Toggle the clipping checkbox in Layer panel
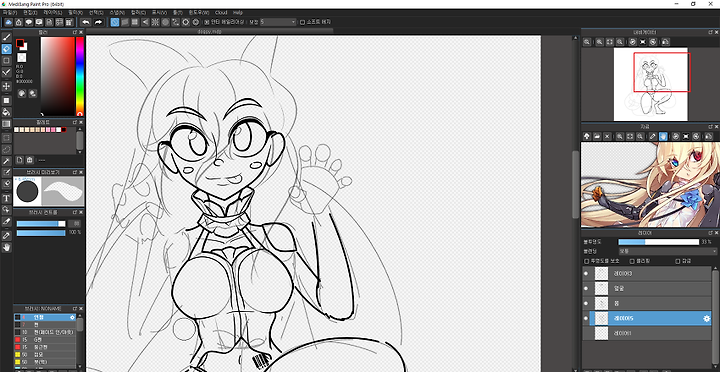Screen dimensions: 720x372 [632, 261]
